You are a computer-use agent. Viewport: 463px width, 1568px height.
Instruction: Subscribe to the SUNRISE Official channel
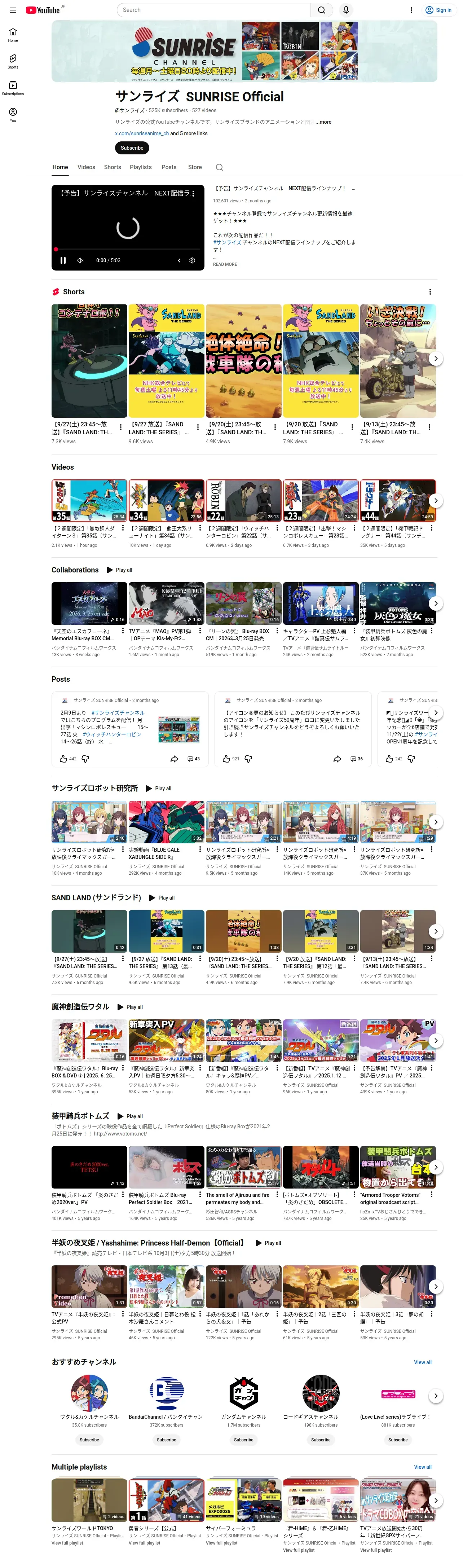(x=132, y=148)
